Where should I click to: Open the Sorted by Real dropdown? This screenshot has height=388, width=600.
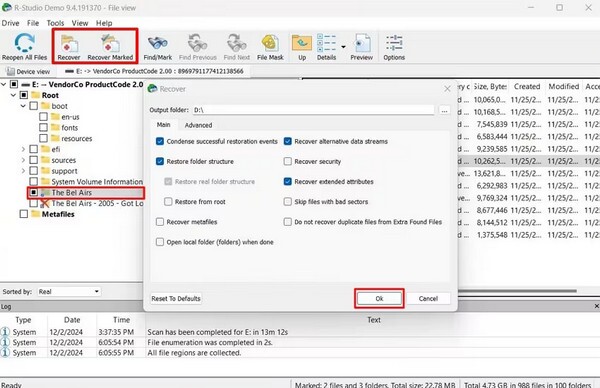(69, 292)
